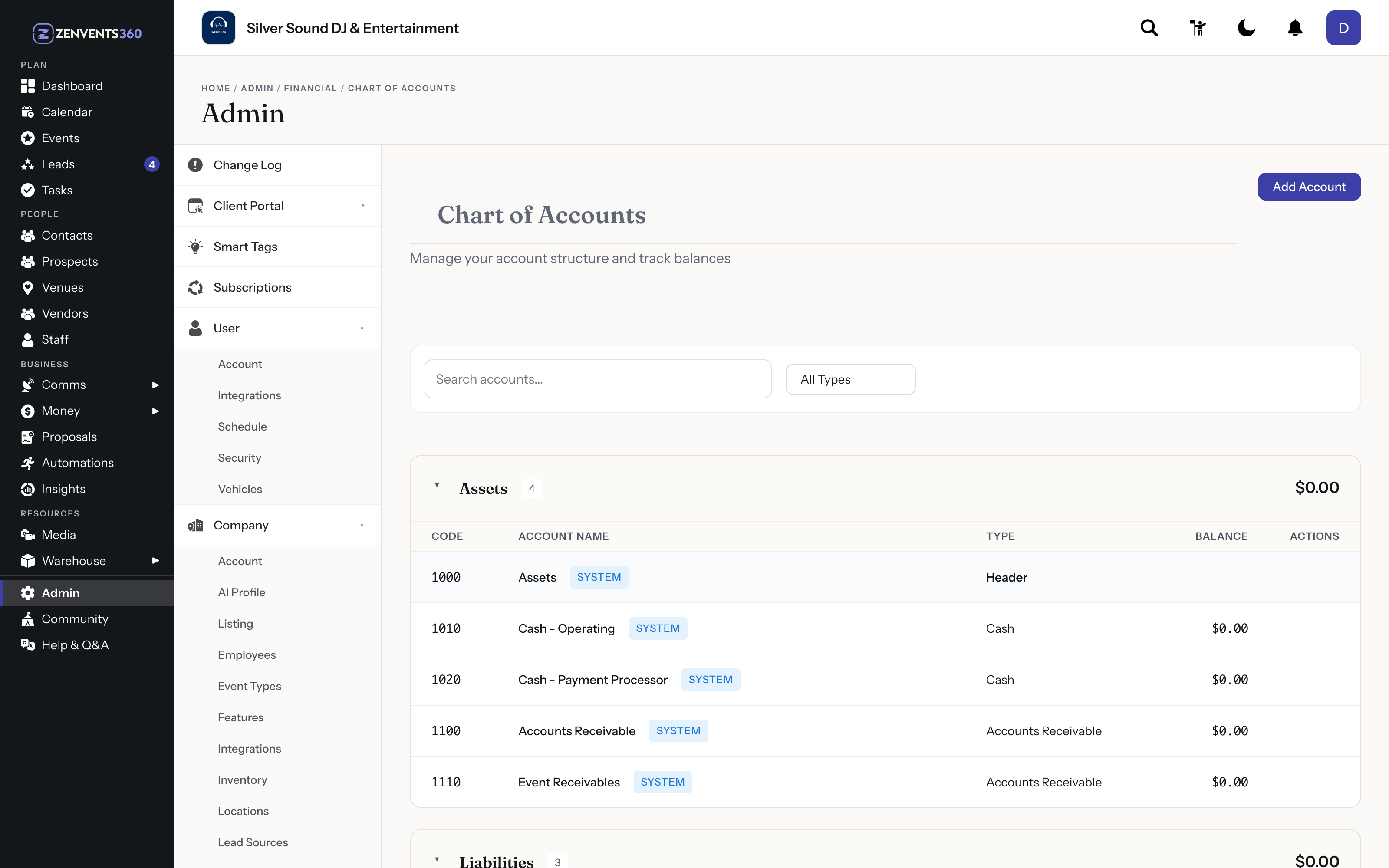
Task: Open the search magnifier icon
Action: click(1149, 27)
